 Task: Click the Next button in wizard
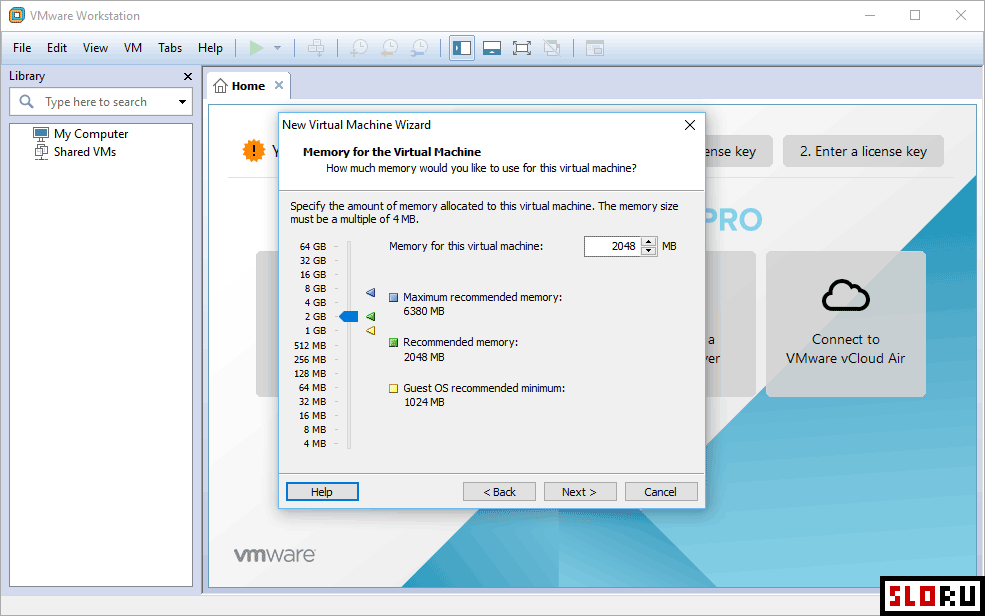tap(580, 492)
